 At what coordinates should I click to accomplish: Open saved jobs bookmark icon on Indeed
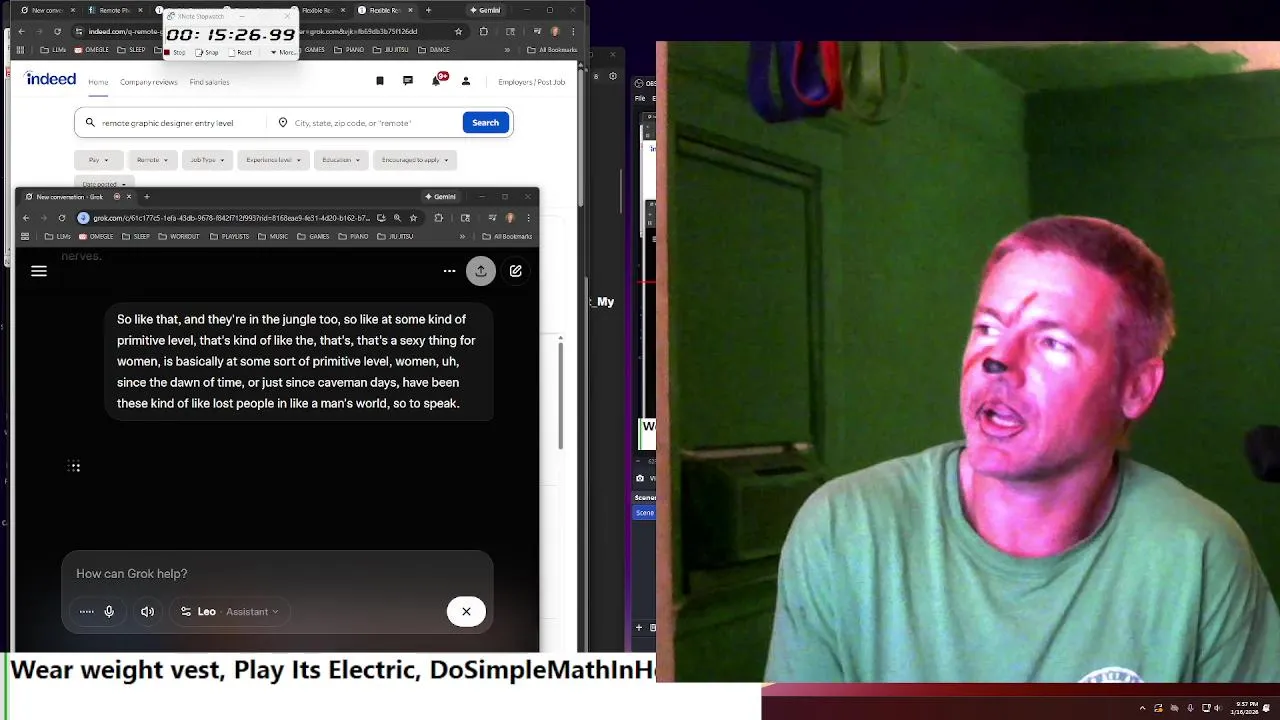pos(380,81)
